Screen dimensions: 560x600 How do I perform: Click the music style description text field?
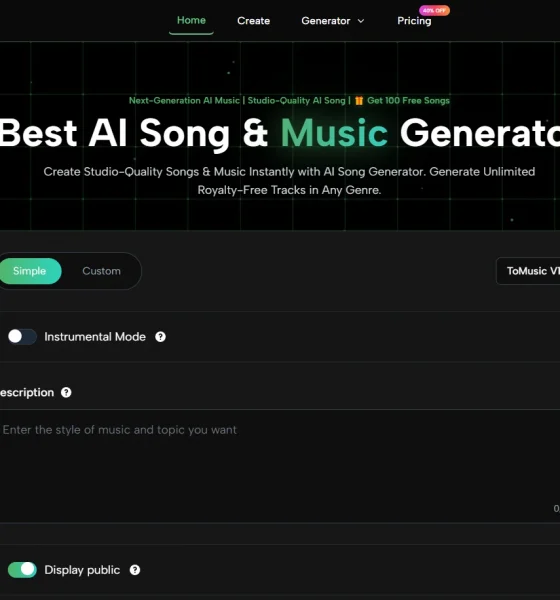(x=280, y=466)
